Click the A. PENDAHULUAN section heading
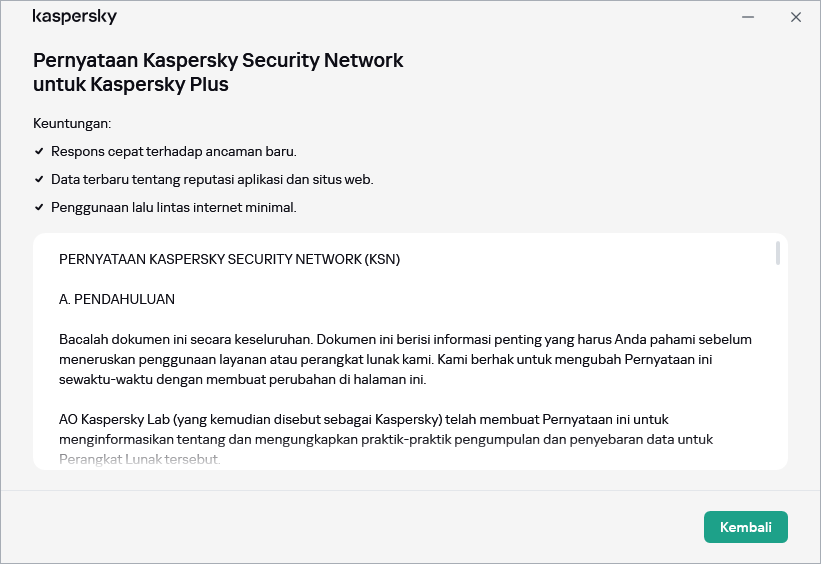 (x=117, y=299)
